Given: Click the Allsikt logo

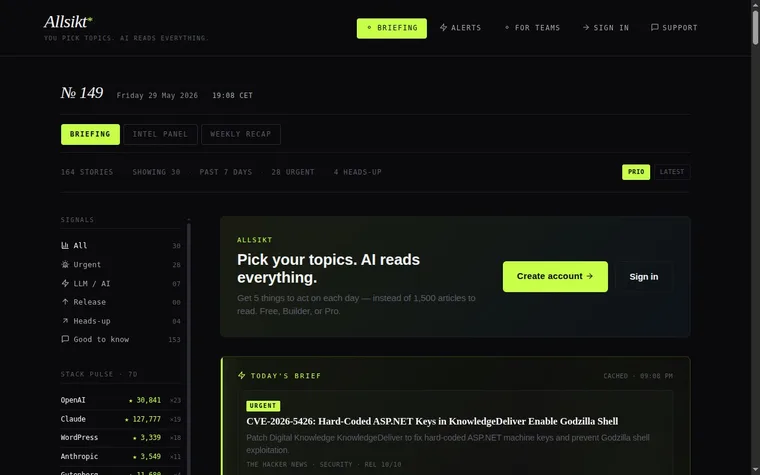Looking at the screenshot, I should pyautogui.click(x=68, y=22).
